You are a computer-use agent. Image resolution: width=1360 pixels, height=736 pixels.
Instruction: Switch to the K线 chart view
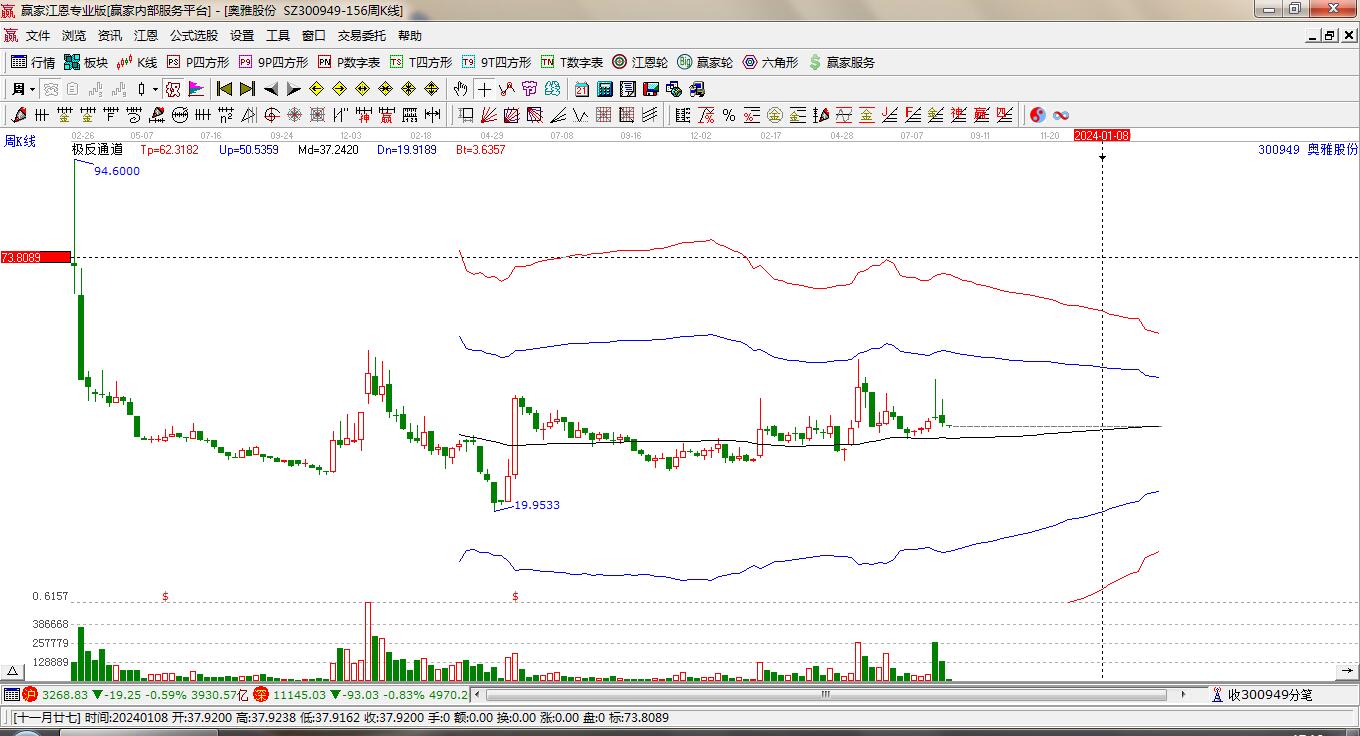(x=137, y=62)
